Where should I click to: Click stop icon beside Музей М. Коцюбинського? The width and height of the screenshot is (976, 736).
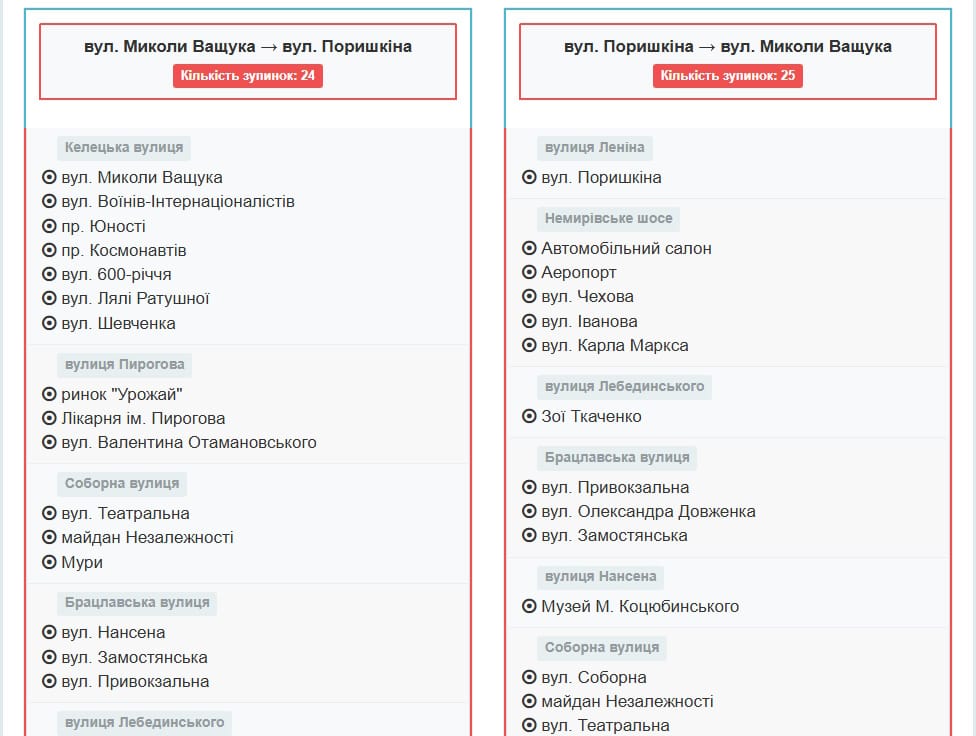click(x=529, y=606)
